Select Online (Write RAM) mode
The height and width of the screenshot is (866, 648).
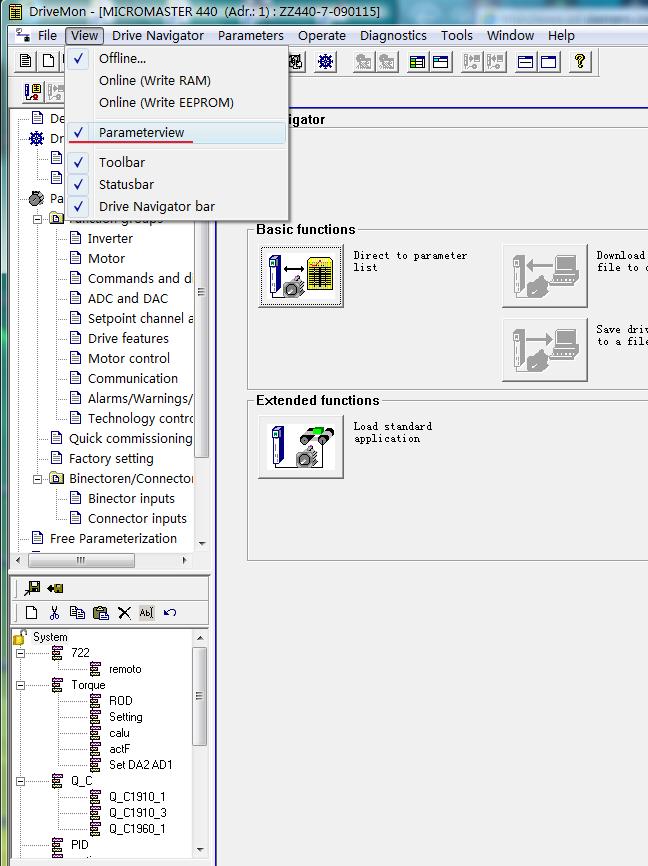coord(177,81)
